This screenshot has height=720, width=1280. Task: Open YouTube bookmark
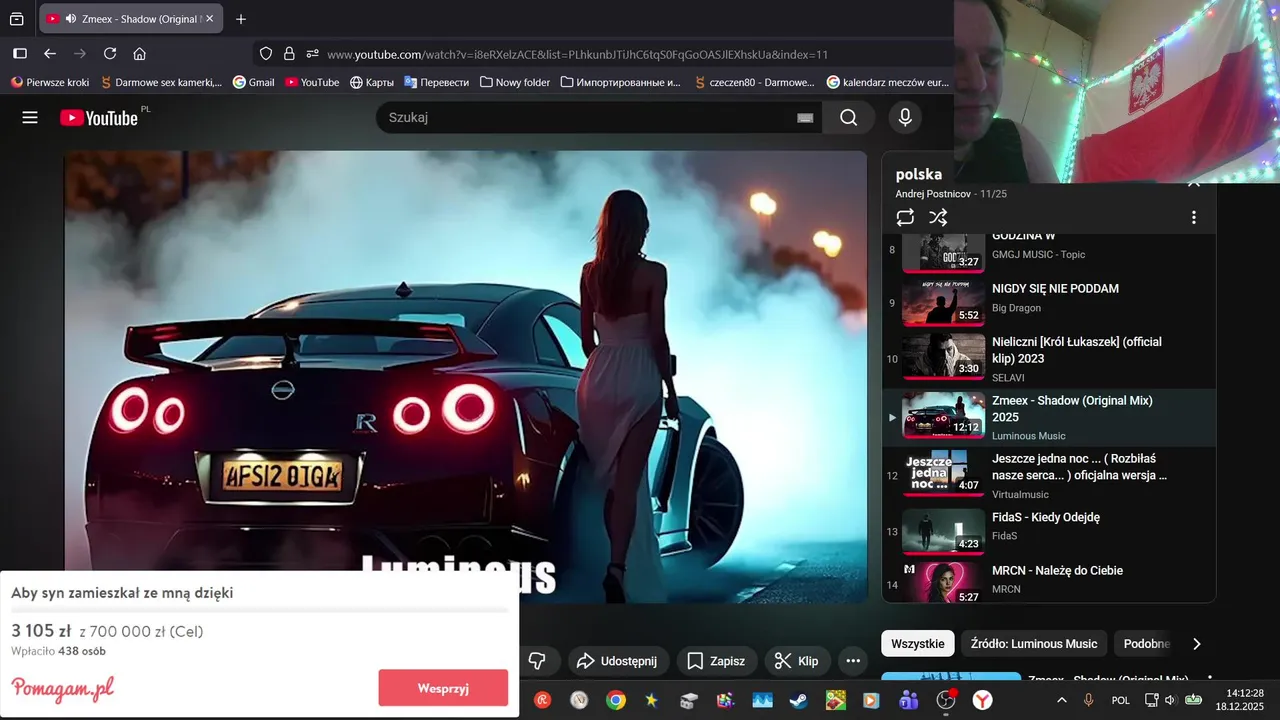[x=312, y=82]
